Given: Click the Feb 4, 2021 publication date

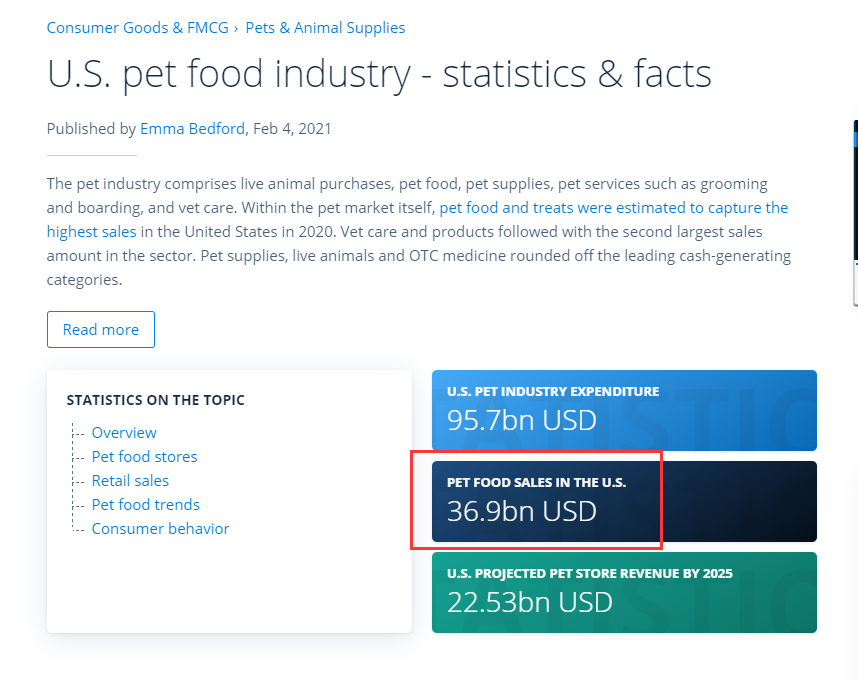Looking at the screenshot, I should coord(292,129).
